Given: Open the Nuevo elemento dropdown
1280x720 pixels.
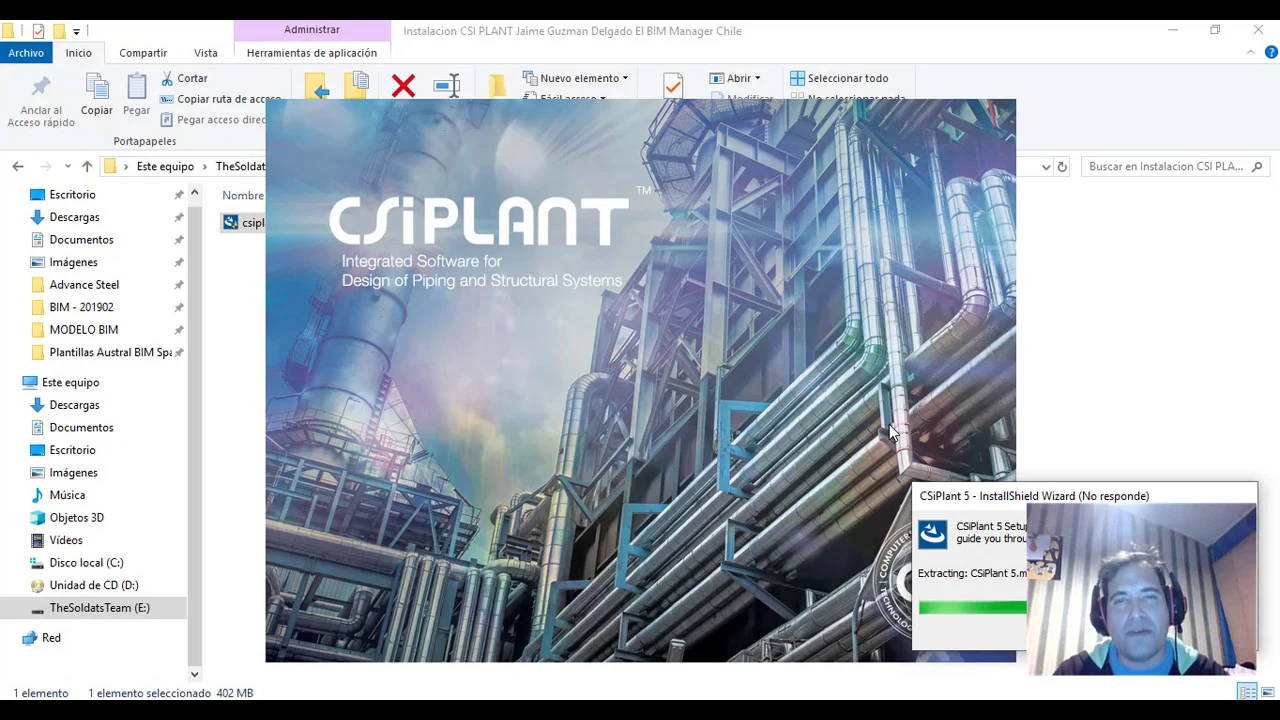Looking at the screenshot, I should coord(576,78).
